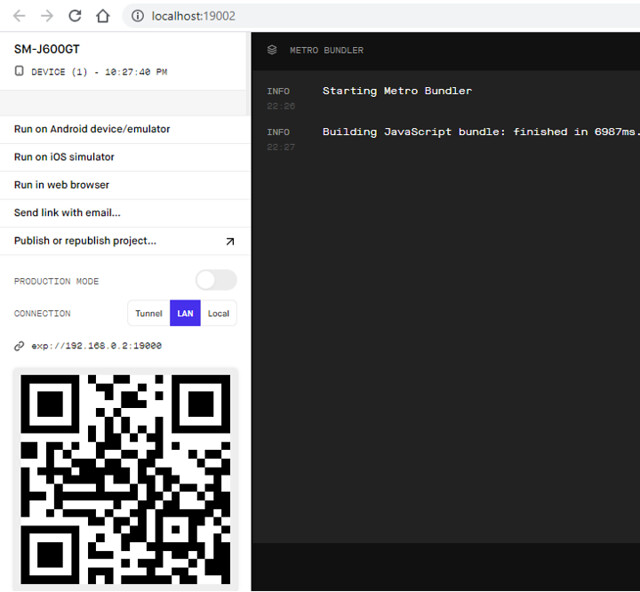Select the Starting Metro Bundler log line
This screenshot has height=592, width=640.
coord(397,91)
